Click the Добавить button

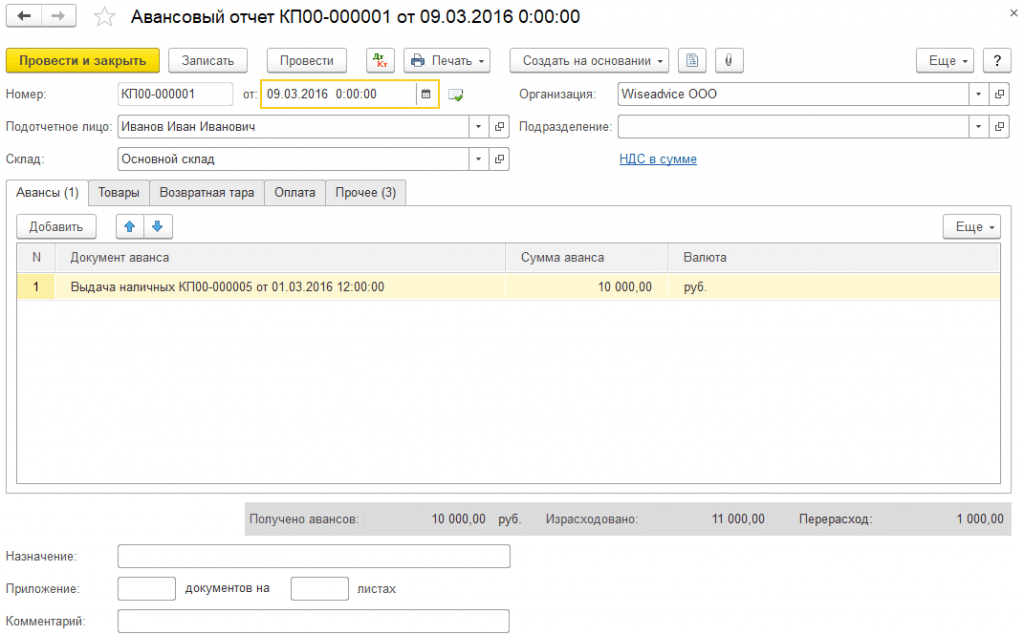coord(56,227)
